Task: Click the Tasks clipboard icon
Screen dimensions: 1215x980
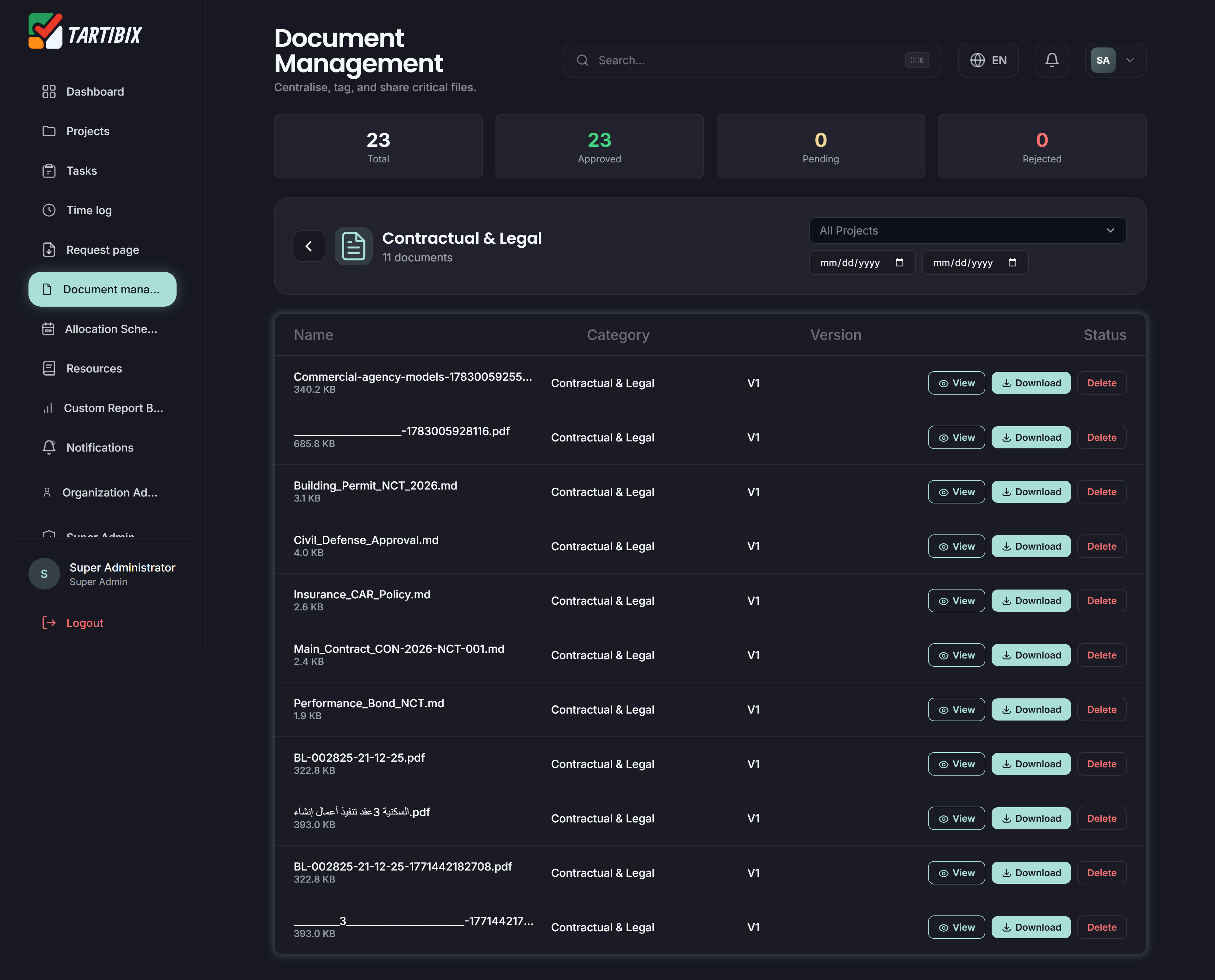Action: tap(49, 171)
